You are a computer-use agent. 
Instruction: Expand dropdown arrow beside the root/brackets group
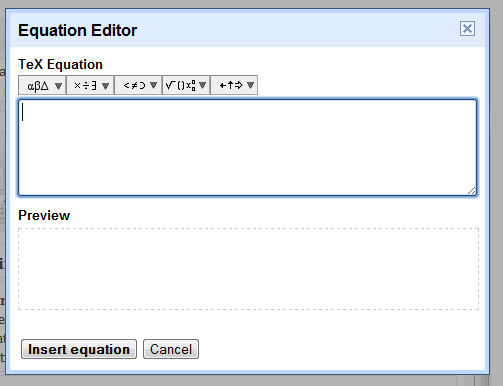click(x=202, y=86)
